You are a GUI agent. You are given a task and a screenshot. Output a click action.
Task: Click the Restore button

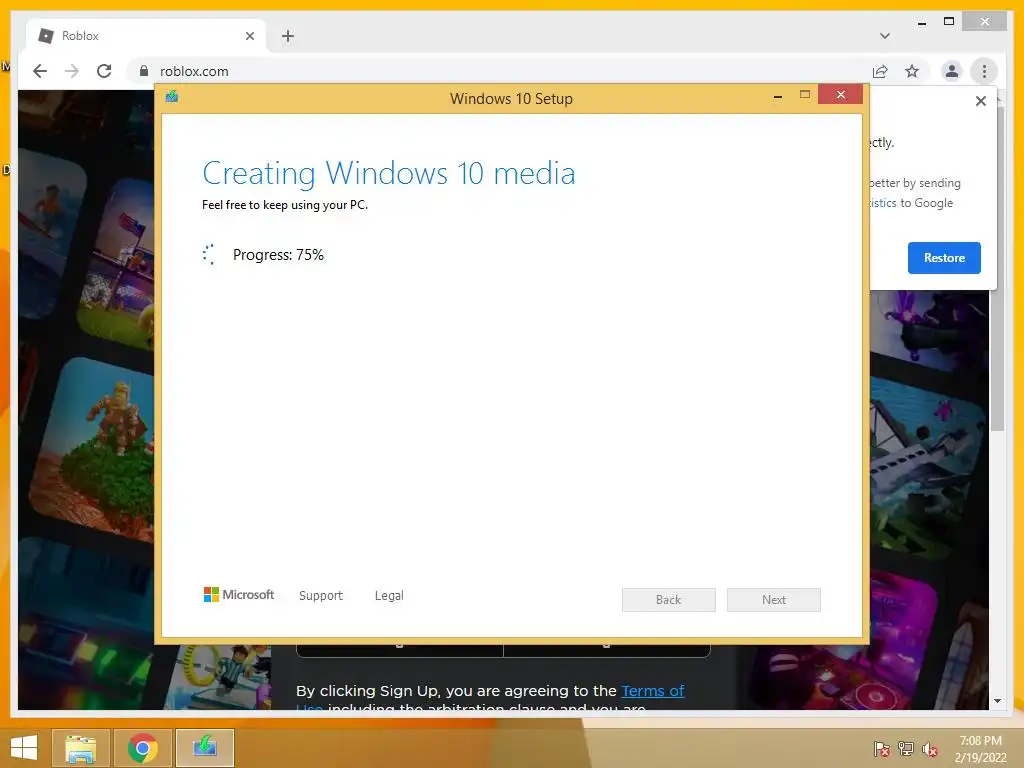point(944,258)
